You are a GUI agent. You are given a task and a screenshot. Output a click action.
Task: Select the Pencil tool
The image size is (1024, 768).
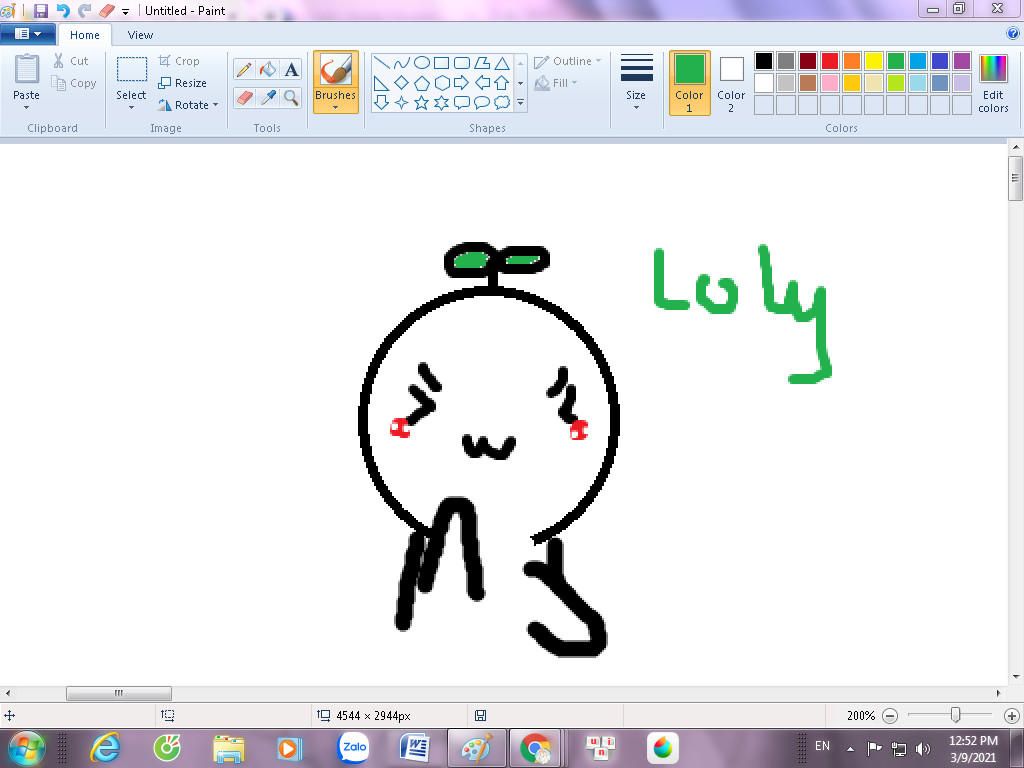pyautogui.click(x=244, y=69)
